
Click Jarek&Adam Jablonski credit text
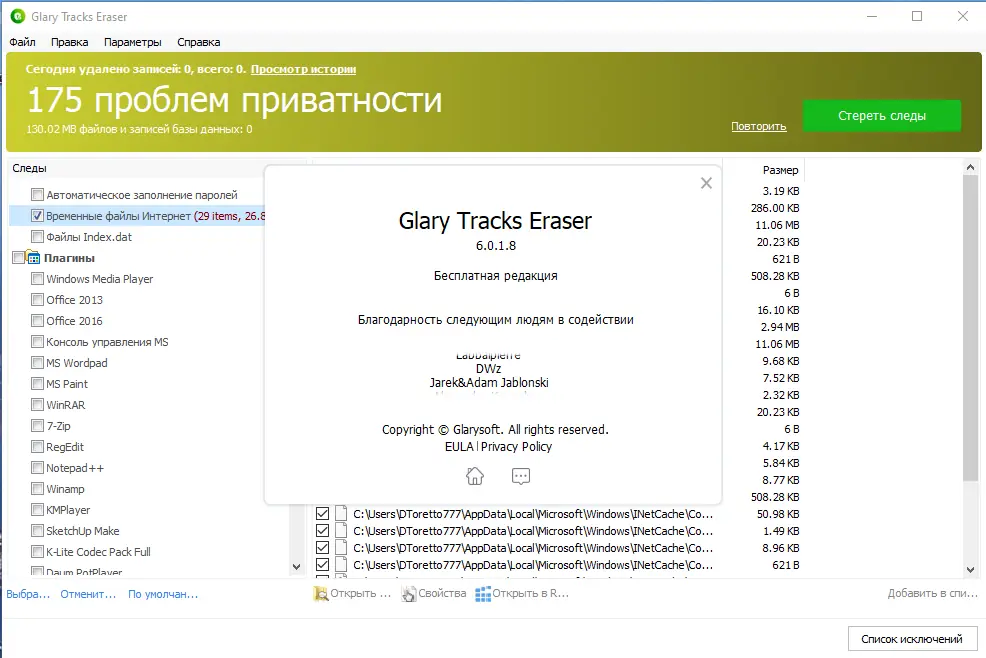489,382
